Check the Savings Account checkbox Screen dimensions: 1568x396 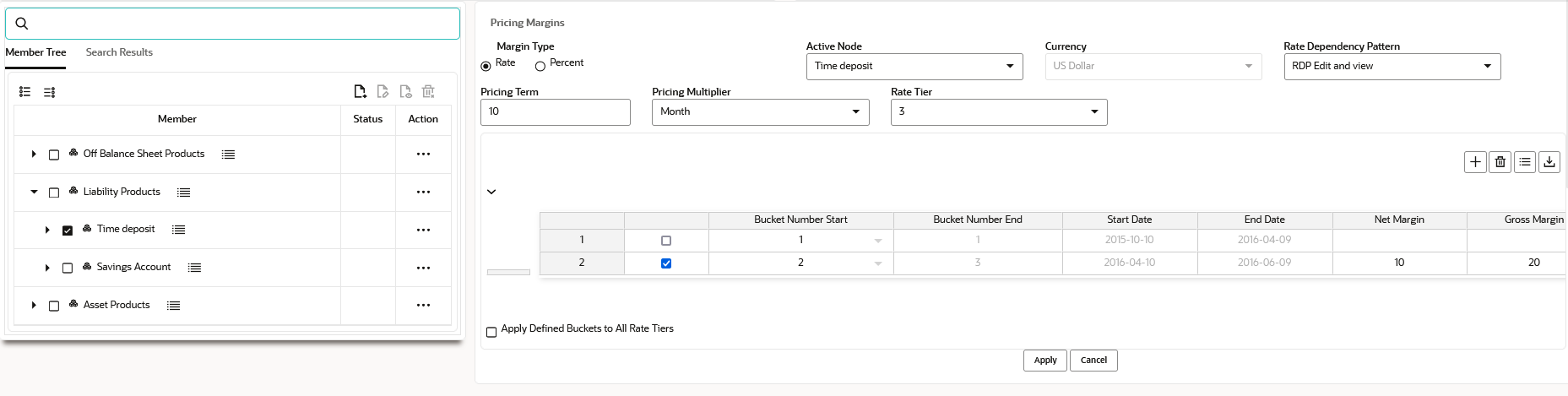68,268
